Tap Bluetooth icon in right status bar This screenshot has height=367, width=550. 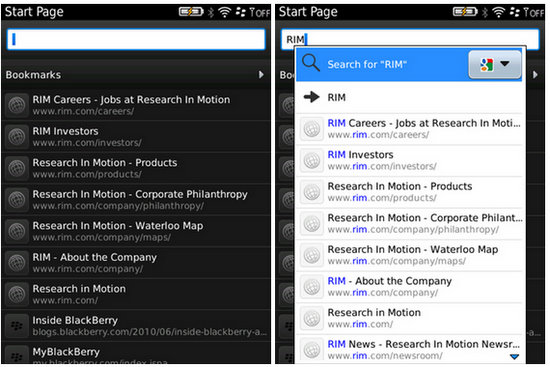click(485, 12)
